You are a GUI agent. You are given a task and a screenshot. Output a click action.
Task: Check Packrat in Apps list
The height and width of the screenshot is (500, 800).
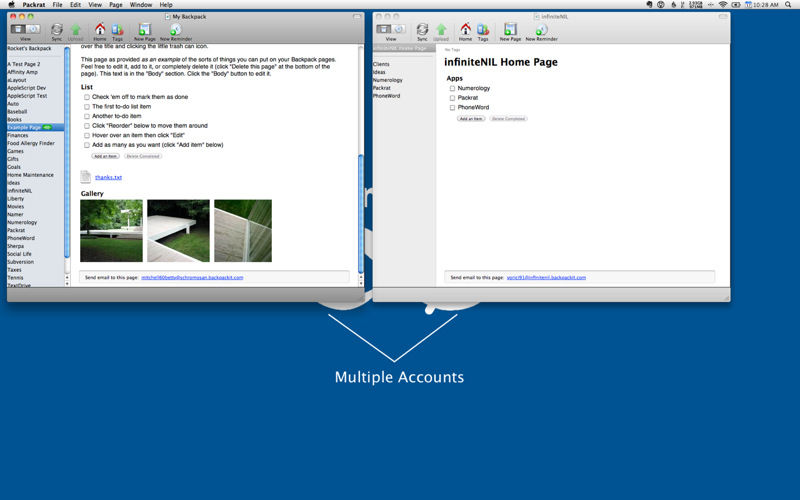452,98
